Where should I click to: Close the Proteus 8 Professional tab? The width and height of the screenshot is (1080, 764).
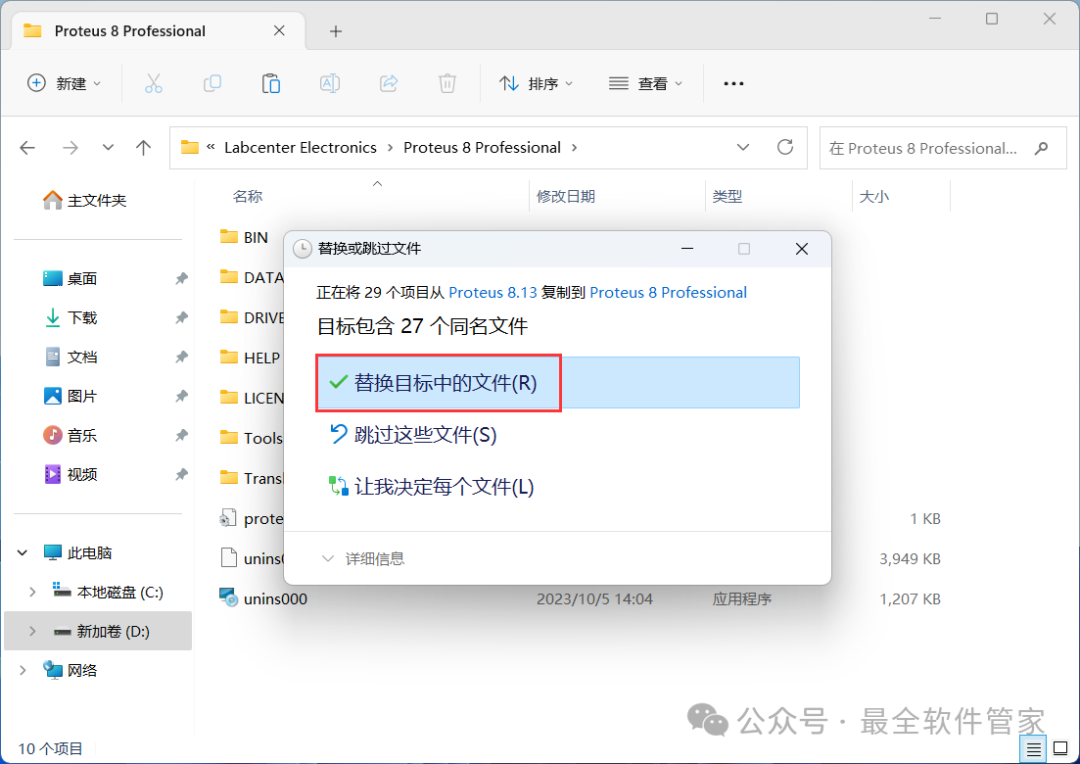point(279,30)
